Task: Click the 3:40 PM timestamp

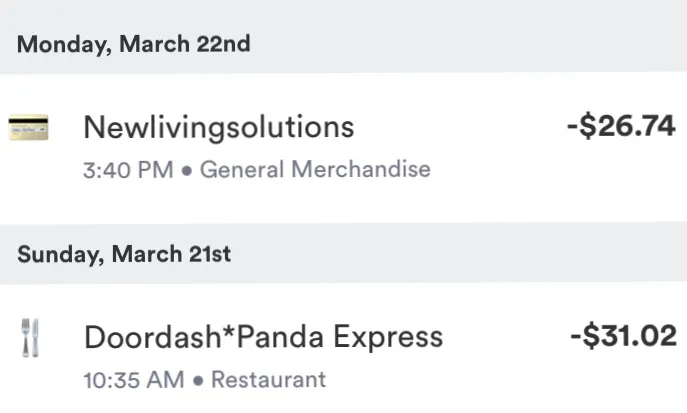Action: click(128, 170)
